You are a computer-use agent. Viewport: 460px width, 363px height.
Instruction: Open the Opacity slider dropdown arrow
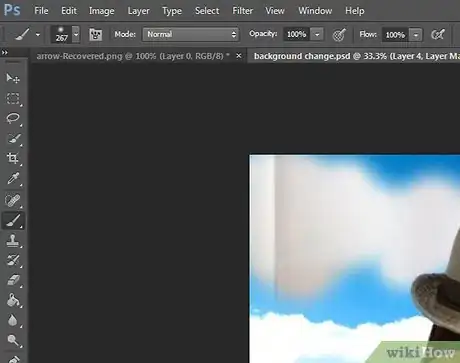tap(317, 34)
